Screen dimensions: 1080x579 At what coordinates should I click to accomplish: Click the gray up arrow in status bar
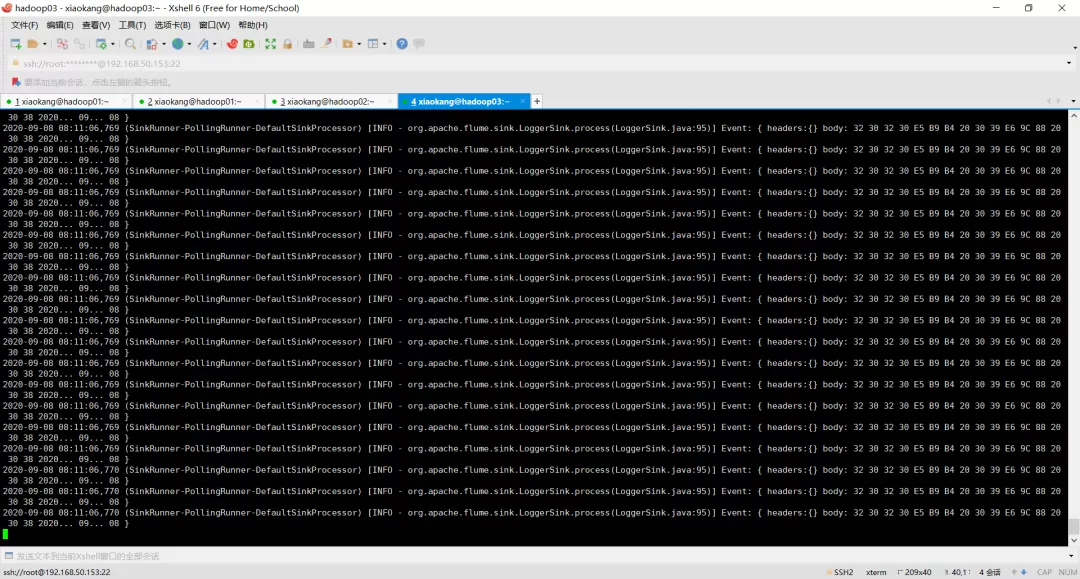1014,572
